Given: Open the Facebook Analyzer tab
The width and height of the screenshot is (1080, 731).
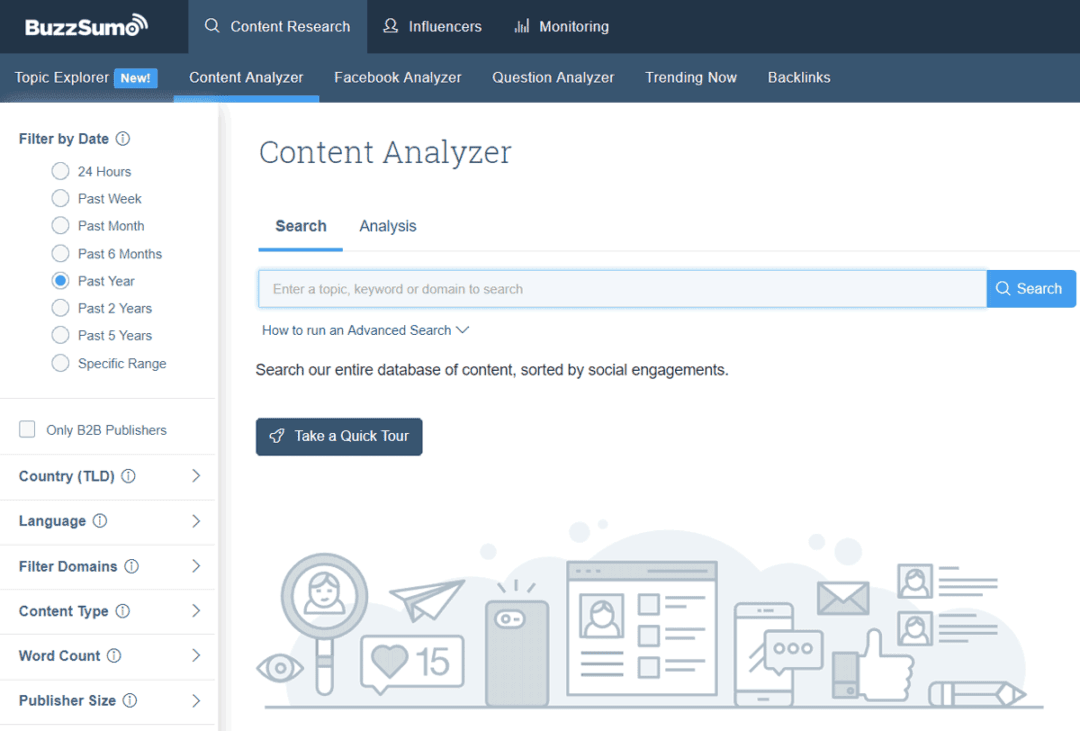Looking at the screenshot, I should tap(397, 77).
